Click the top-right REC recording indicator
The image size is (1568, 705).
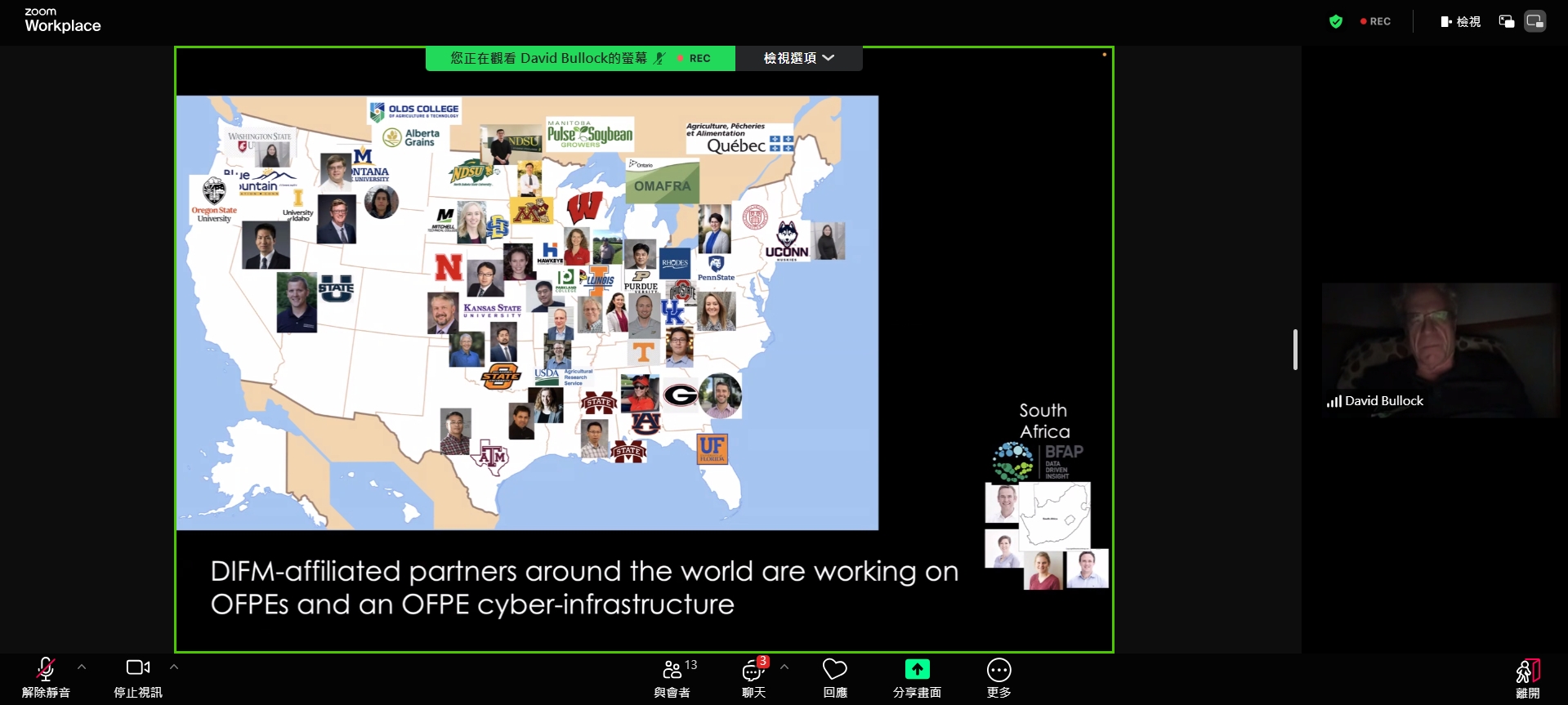point(1375,21)
